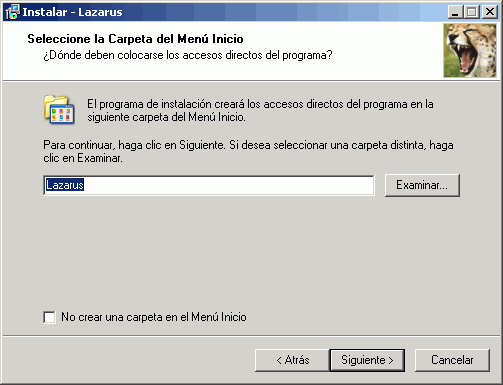Screen dimensions: 503x385
Task: Click the highlighted 'Lazarus' text in folder field
Action: [x=65, y=185]
